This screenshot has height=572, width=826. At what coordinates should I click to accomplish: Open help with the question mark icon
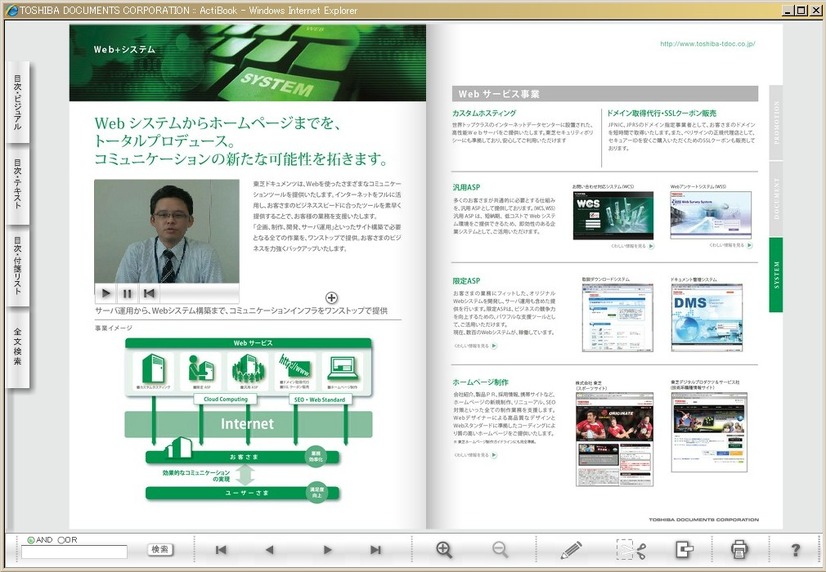795,550
